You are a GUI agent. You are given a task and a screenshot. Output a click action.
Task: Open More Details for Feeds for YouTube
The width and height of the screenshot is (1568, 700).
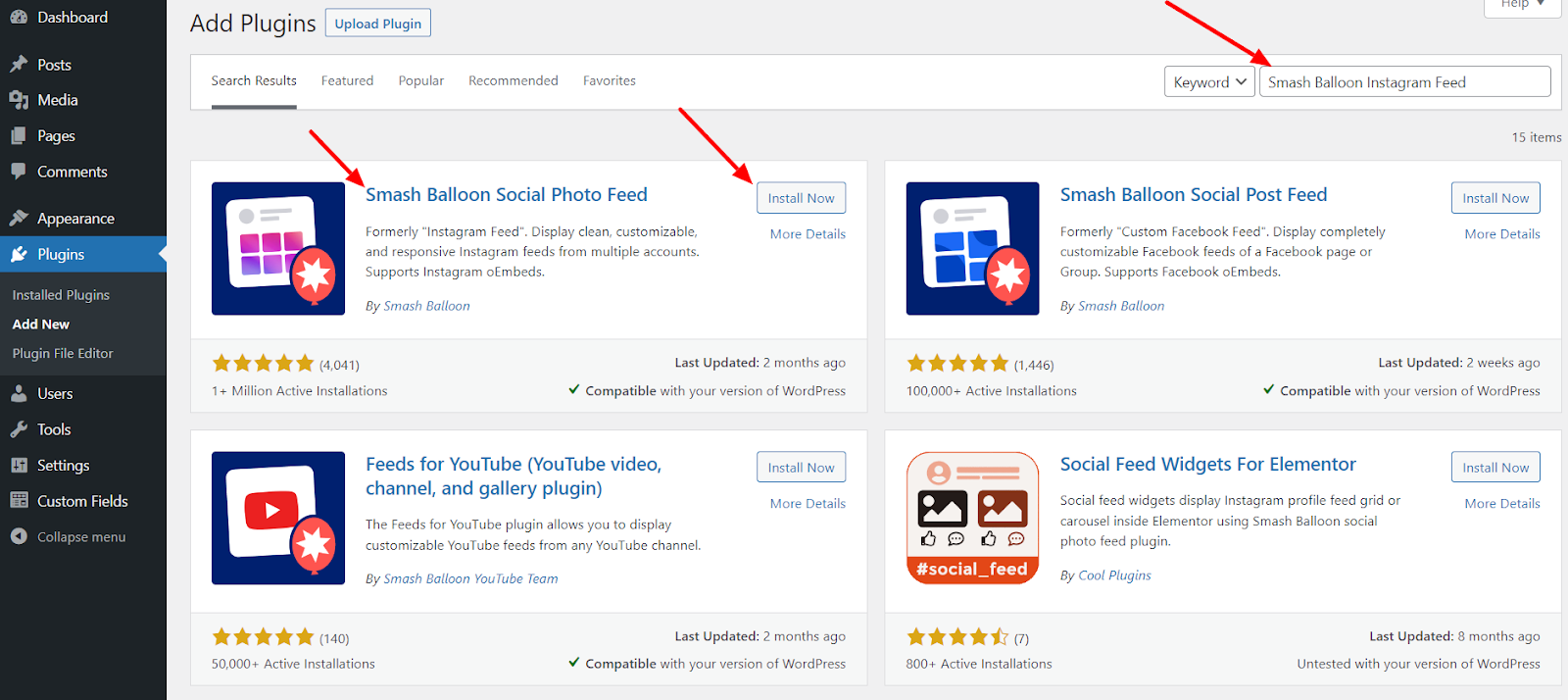[x=808, y=504]
